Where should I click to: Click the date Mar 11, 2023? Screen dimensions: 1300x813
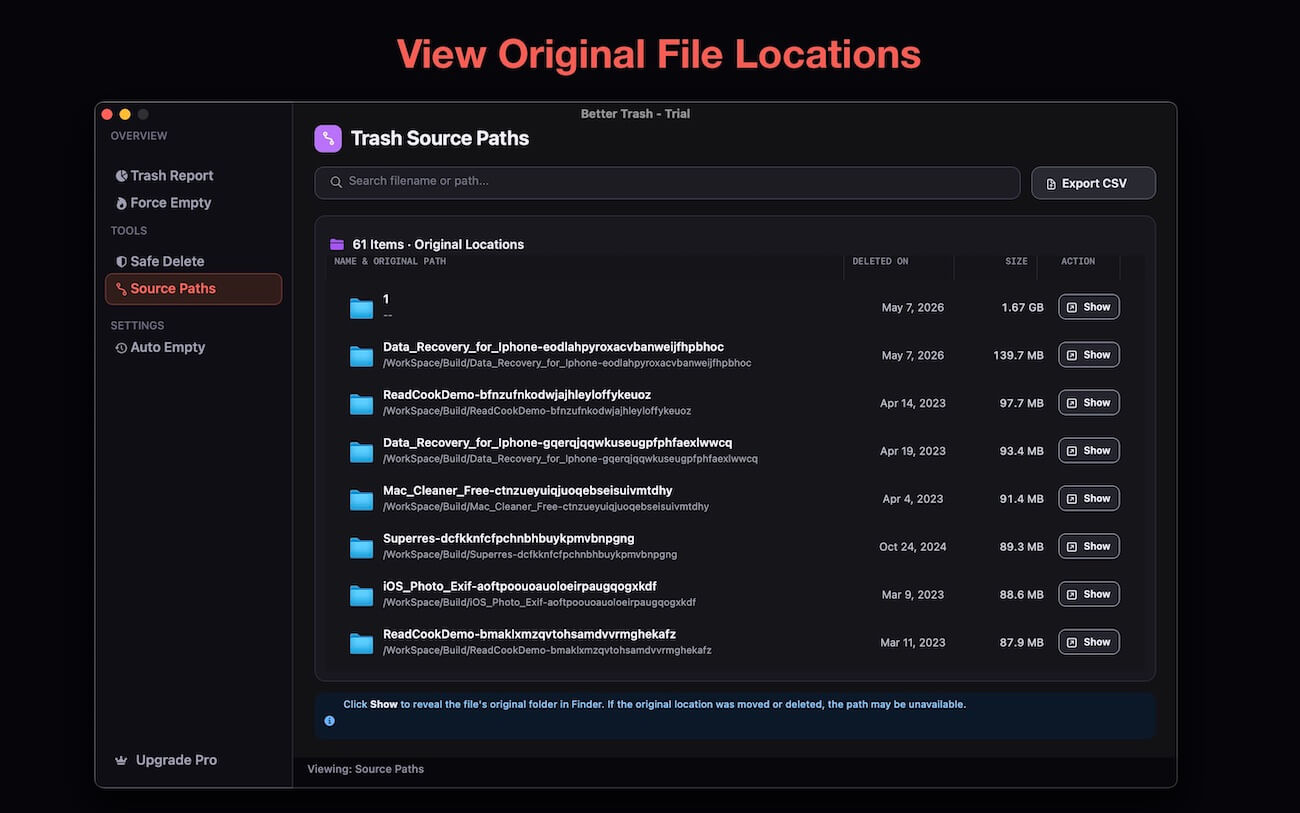(x=913, y=643)
